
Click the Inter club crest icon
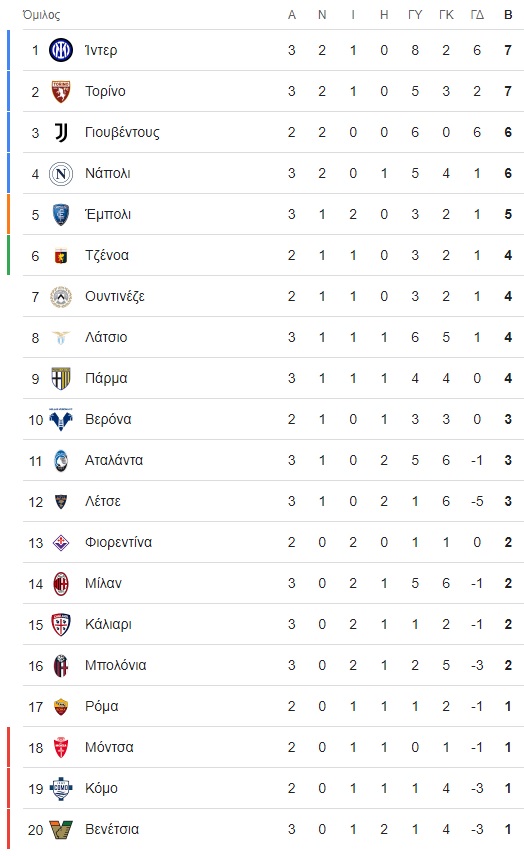pyautogui.click(x=61, y=50)
